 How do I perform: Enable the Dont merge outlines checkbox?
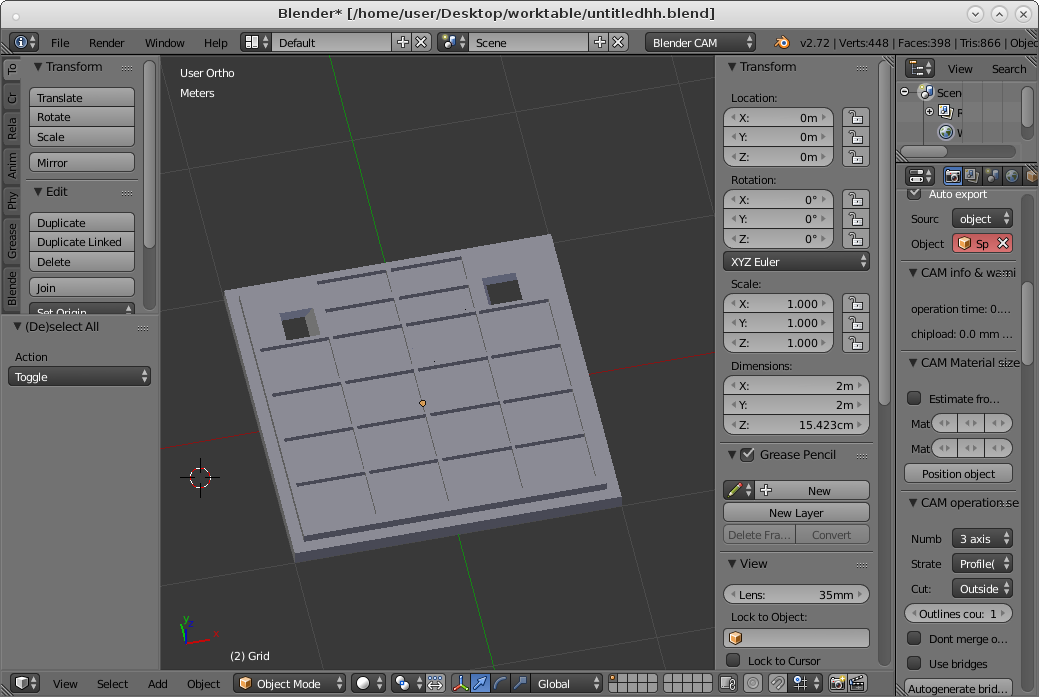click(x=914, y=638)
